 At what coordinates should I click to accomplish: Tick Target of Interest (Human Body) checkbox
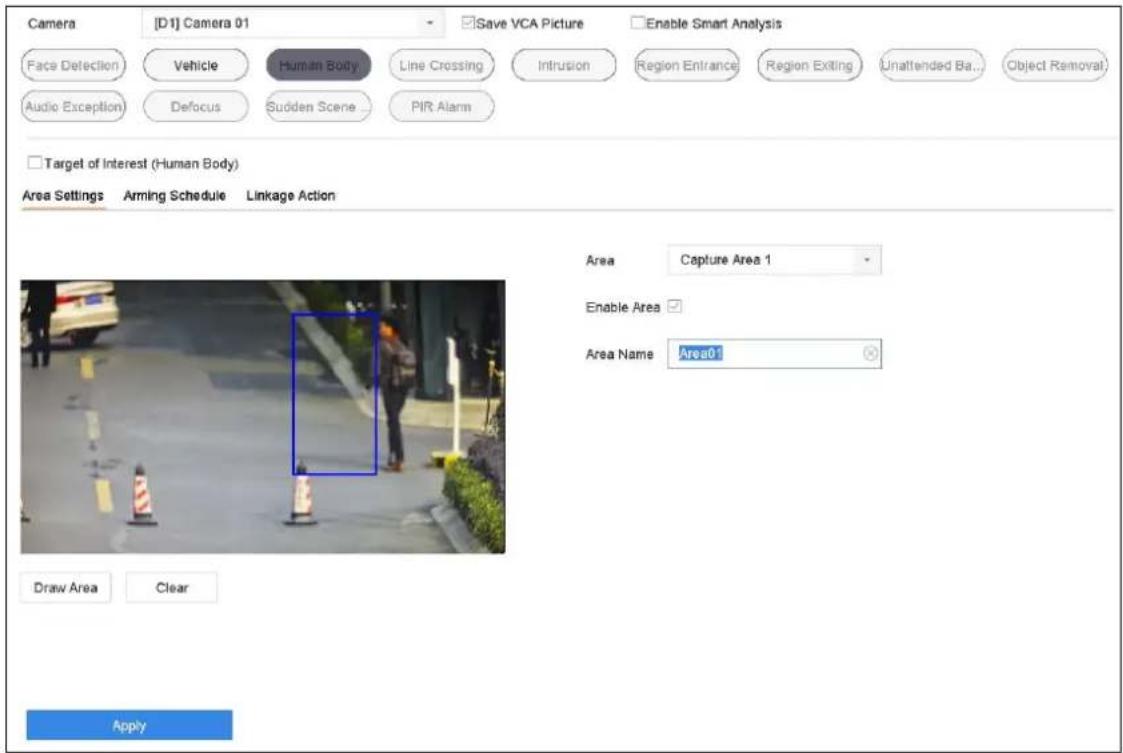click(34, 163)
